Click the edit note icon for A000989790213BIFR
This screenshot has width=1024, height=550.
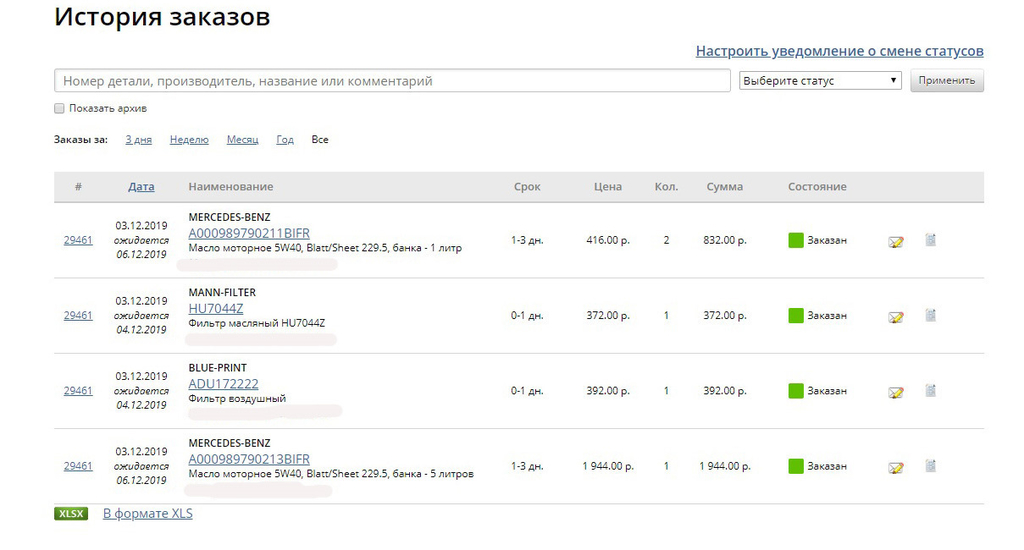[896, 467]
